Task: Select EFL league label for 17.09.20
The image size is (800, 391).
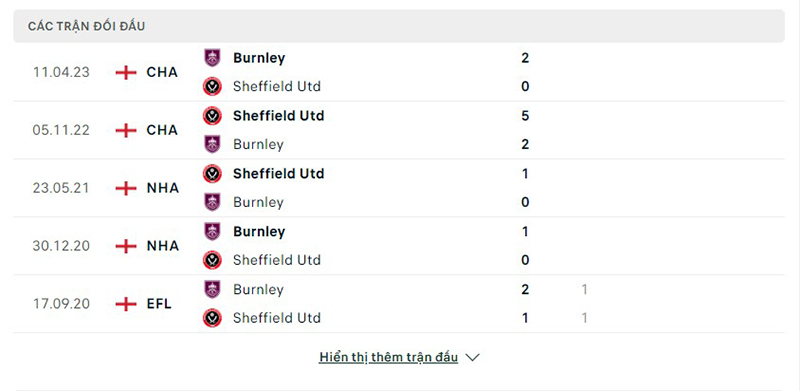Action: 159,304
